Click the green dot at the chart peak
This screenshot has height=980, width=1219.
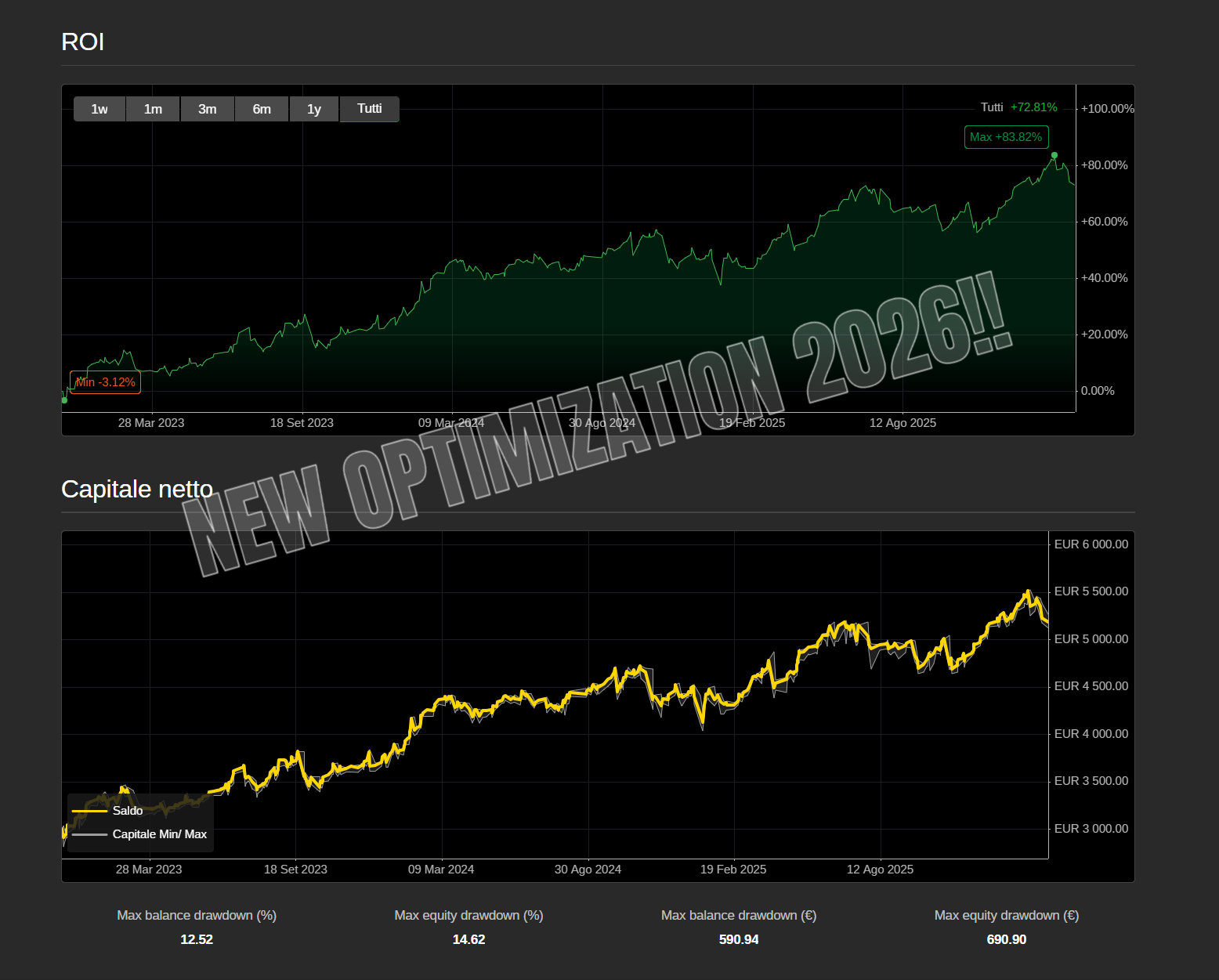pos(1054,156)
